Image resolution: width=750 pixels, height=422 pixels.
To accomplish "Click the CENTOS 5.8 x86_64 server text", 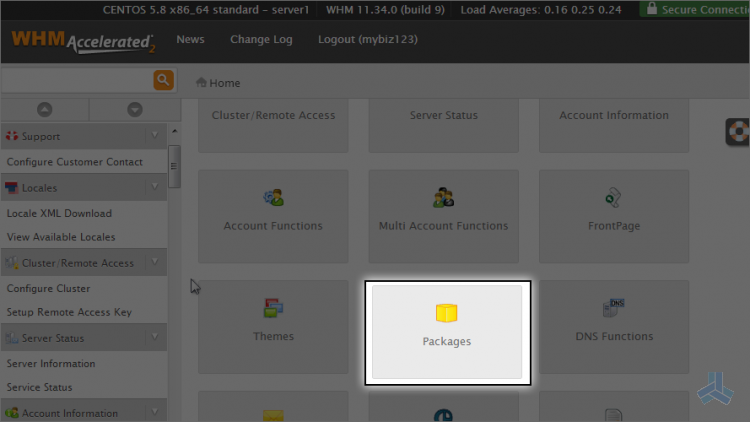I will [206, 10].
